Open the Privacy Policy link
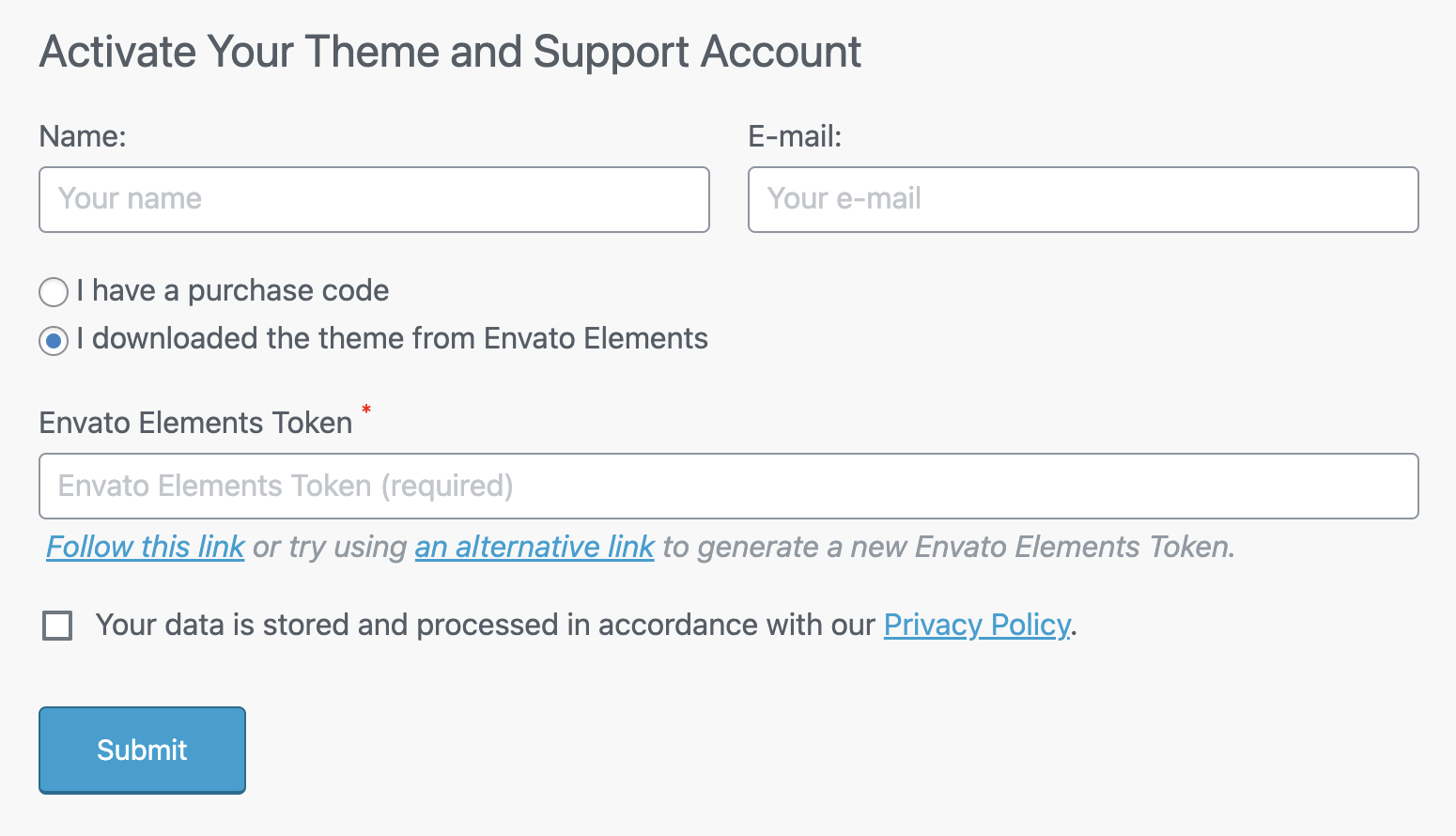This screenshot has width=1456, height=836. point(976,625)
